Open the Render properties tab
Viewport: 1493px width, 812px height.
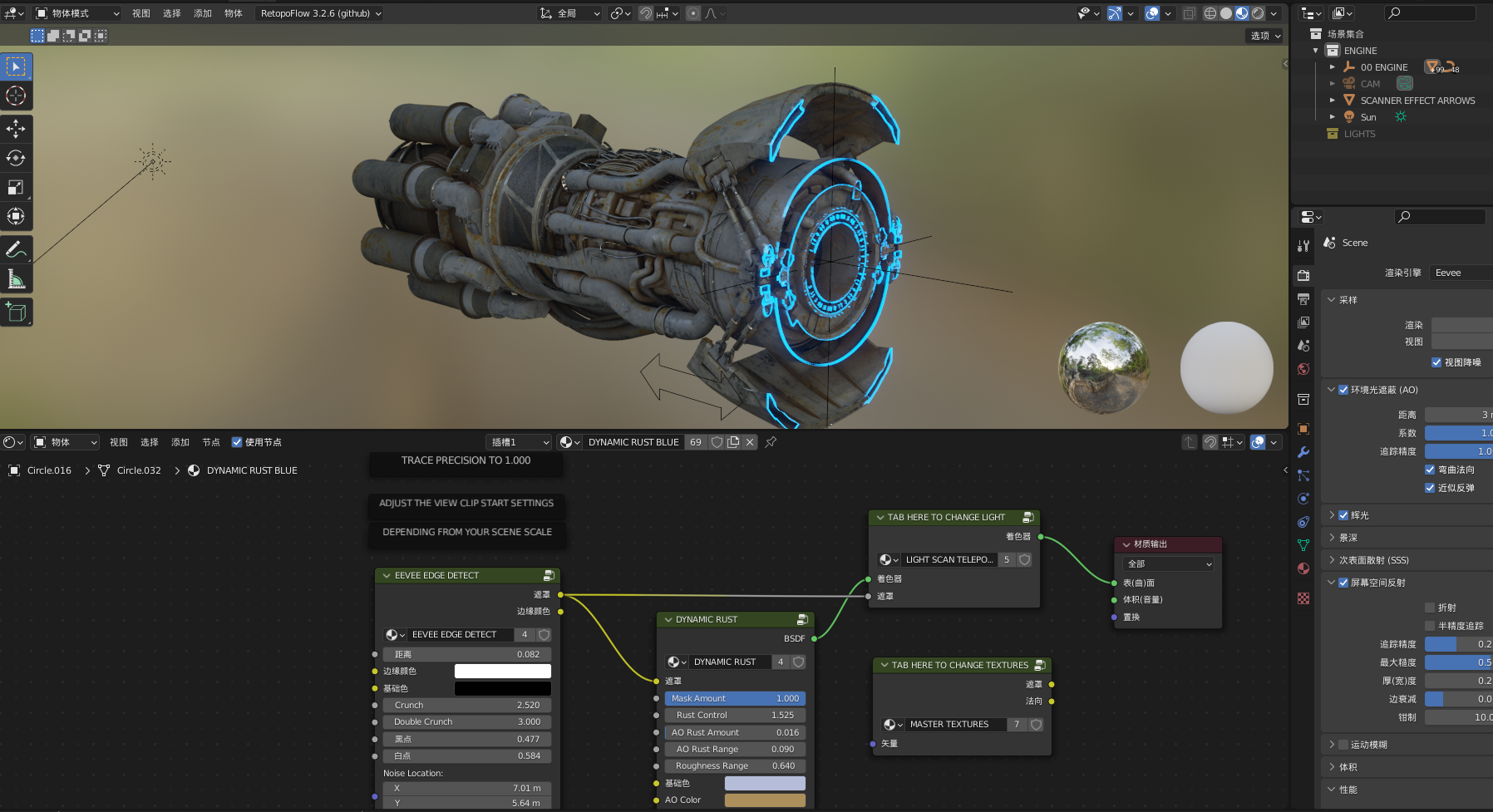[x=1303, y=275]
